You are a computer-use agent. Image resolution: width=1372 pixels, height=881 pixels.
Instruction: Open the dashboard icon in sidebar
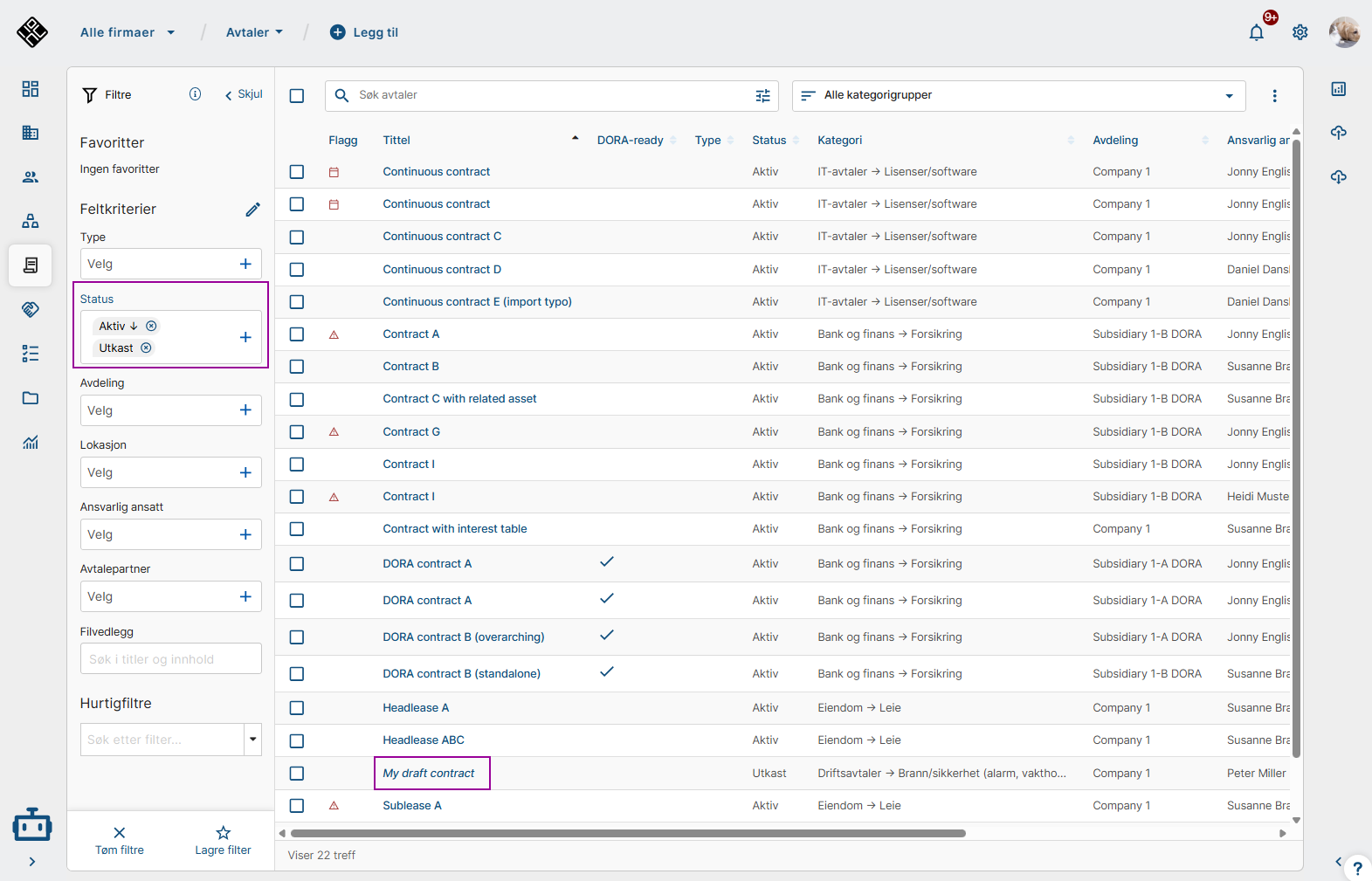coord(31,89)
